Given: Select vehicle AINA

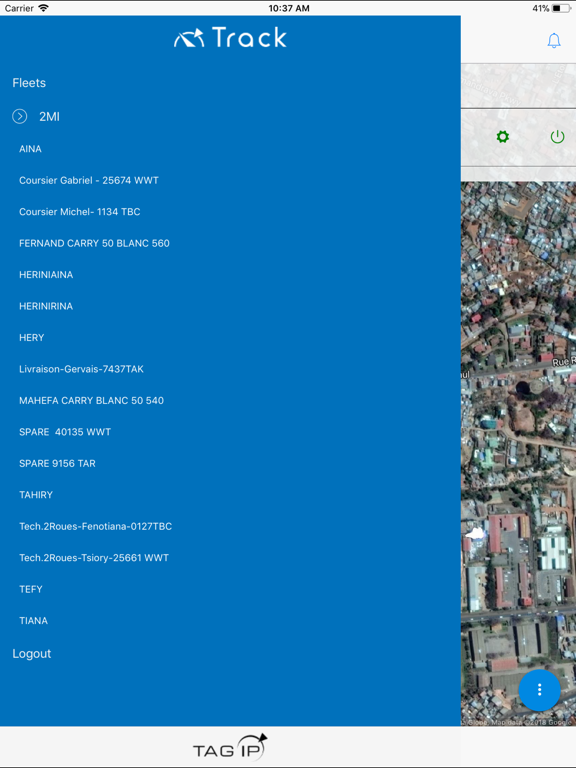Looking at the screenshot, I should 30,149.
